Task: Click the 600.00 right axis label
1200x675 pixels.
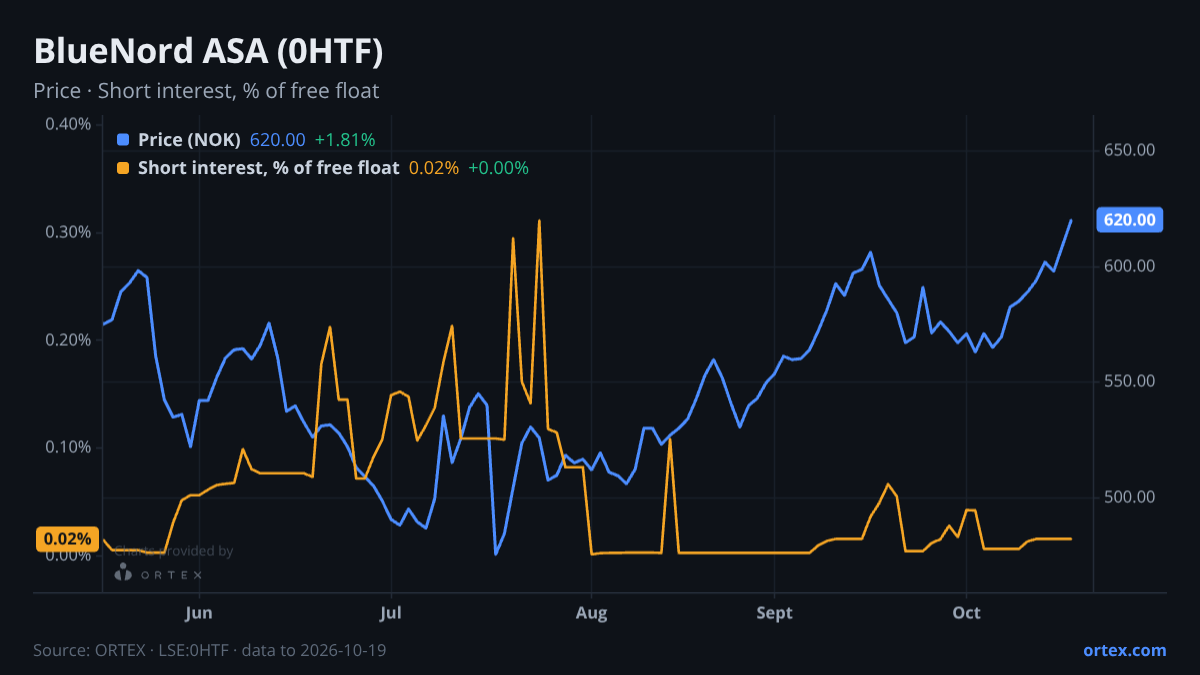Action: tap(1130, 266)
